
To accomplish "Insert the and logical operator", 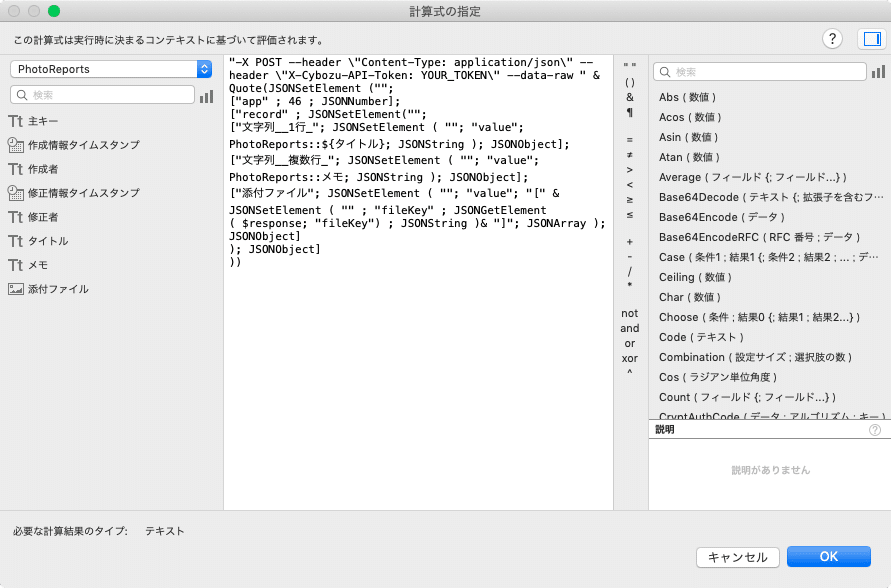I will click(x=630, y=328).
